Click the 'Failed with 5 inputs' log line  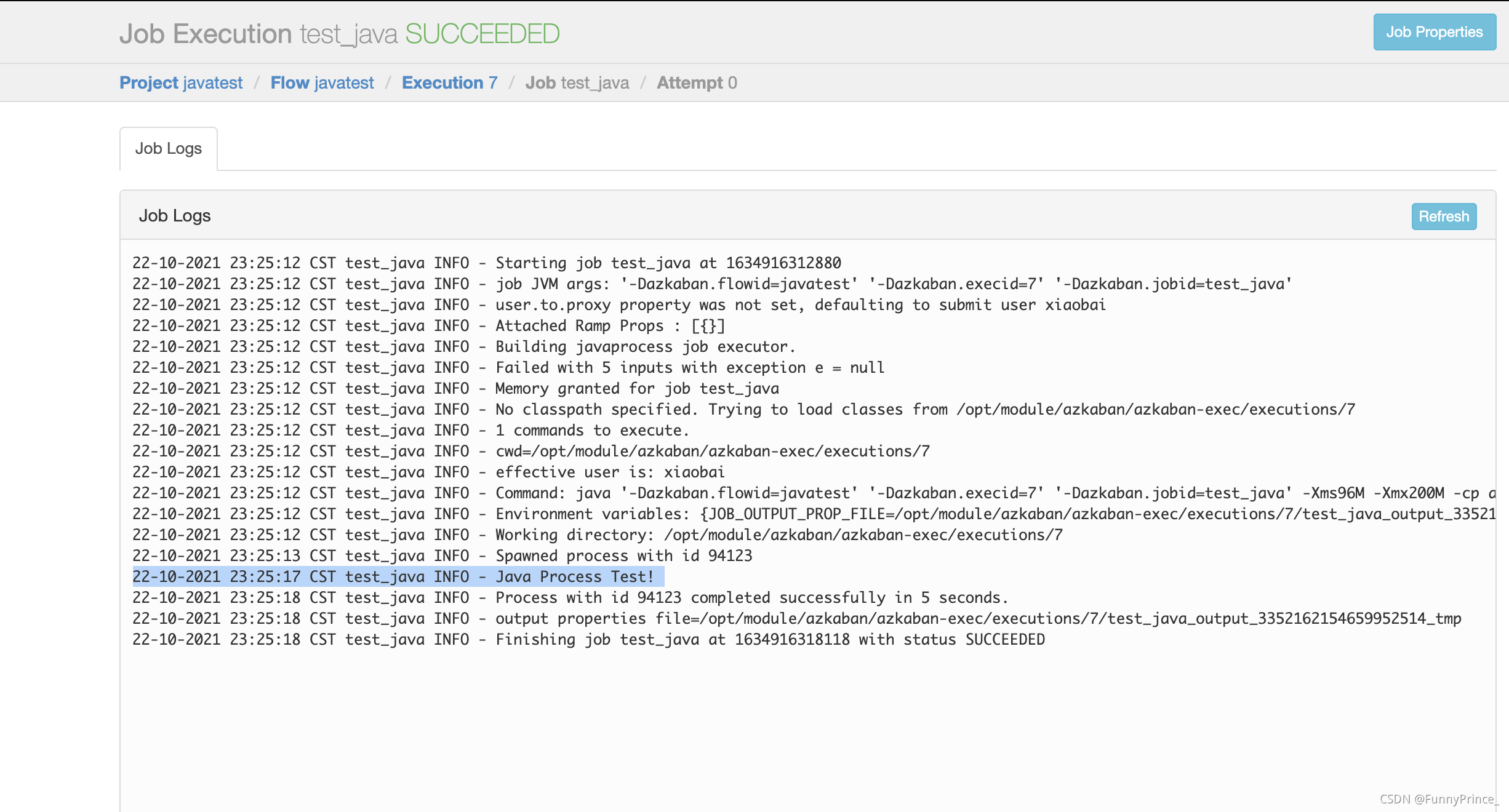[508, 368]
